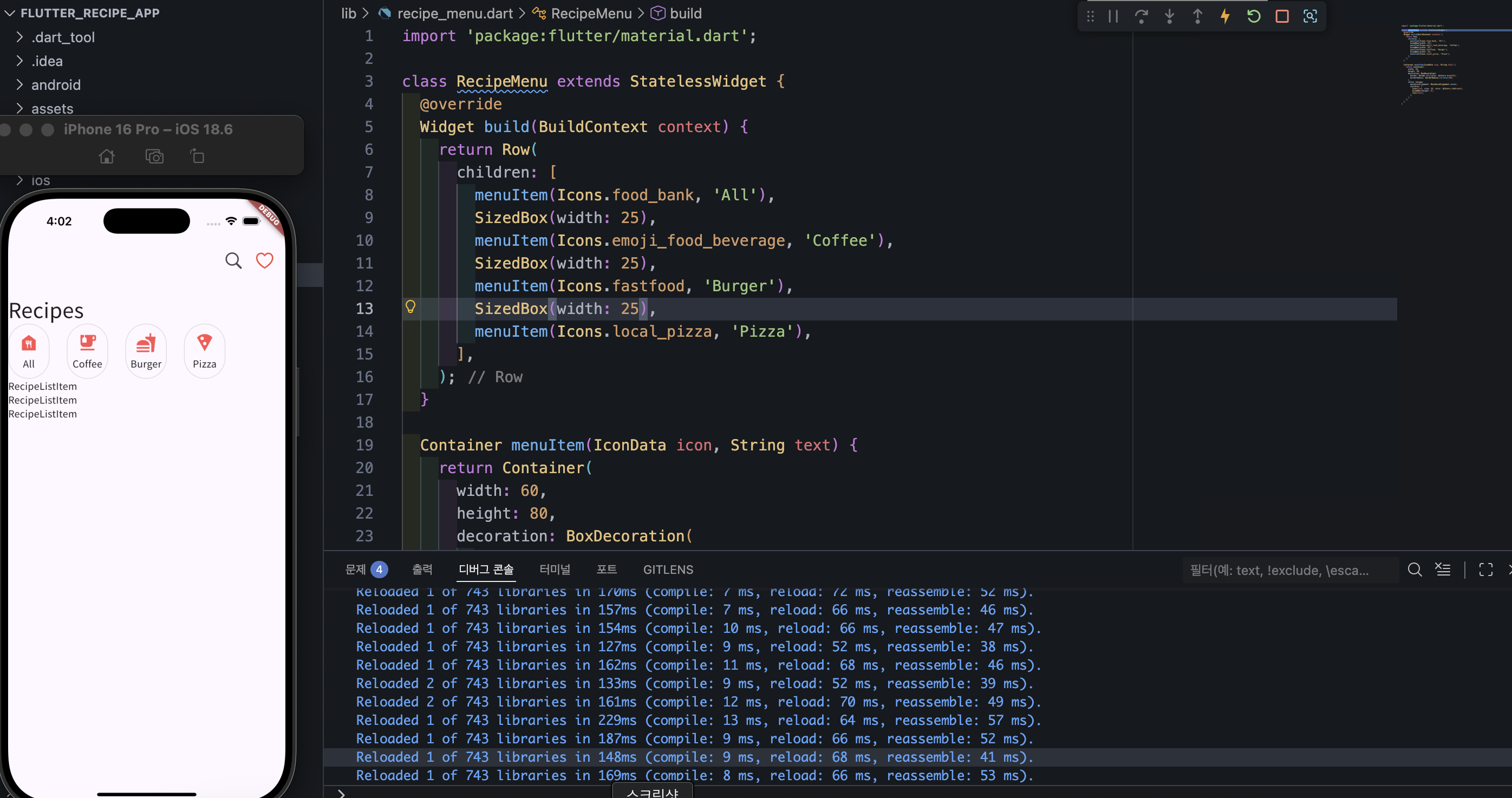
Task: Stop the debugging session
Action: [x=1282, y=16]
